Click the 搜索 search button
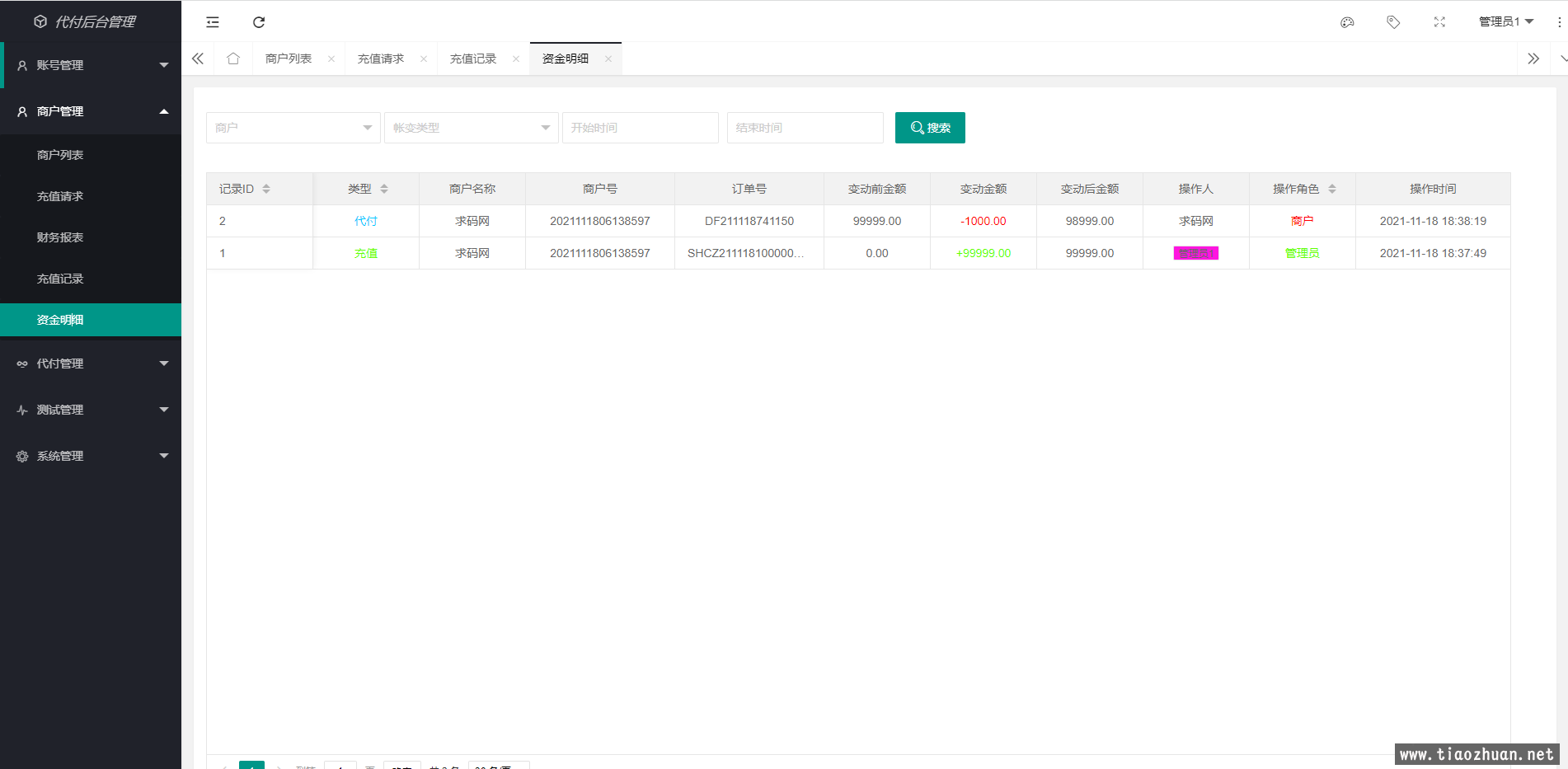This screenshot has height=769, width=1568. [x=930, y=128]
